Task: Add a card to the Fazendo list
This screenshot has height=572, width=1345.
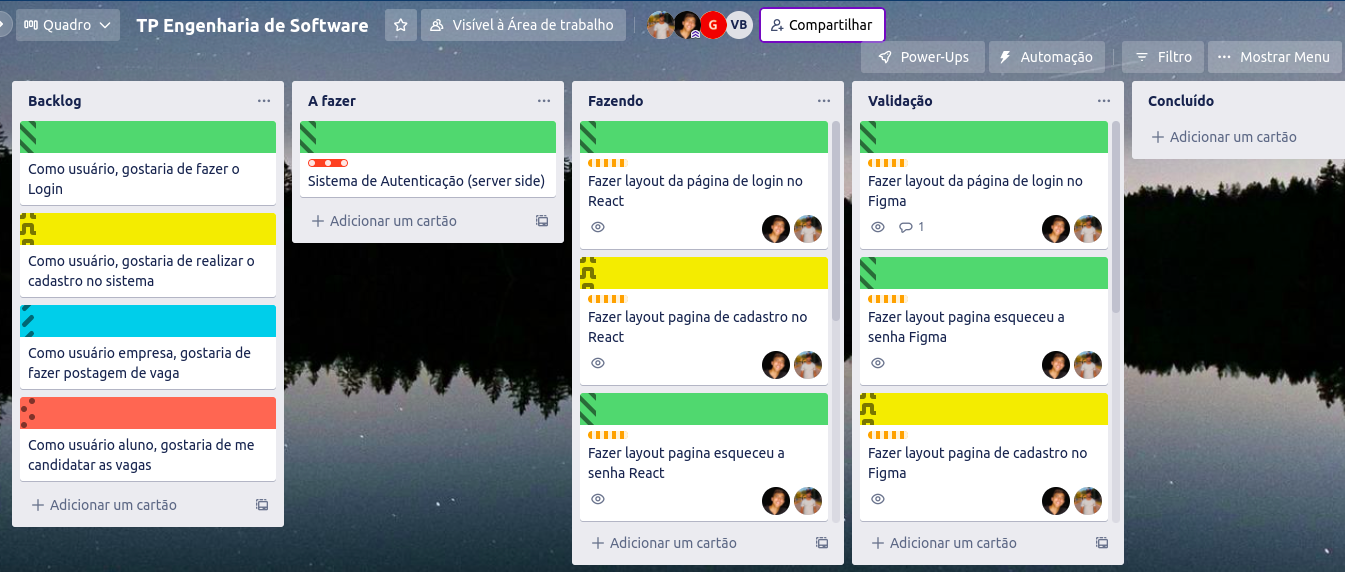Action: 664,543
